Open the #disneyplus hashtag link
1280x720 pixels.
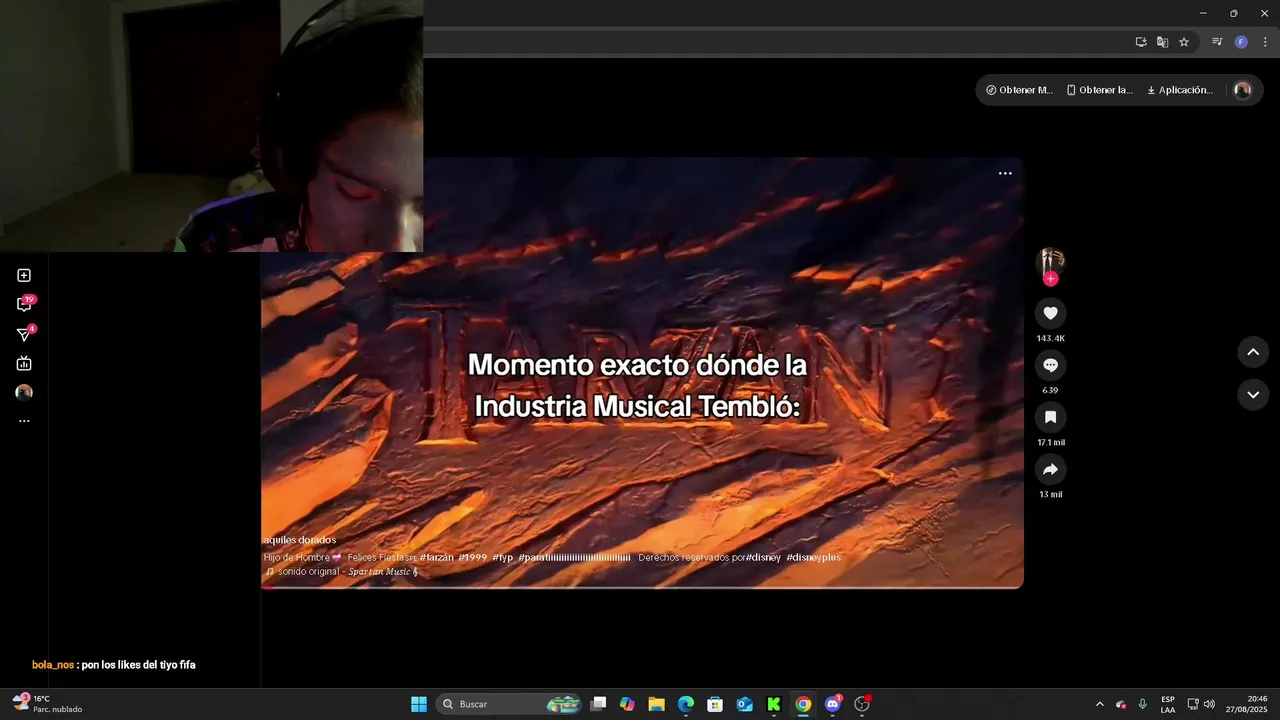click(813, 557)
